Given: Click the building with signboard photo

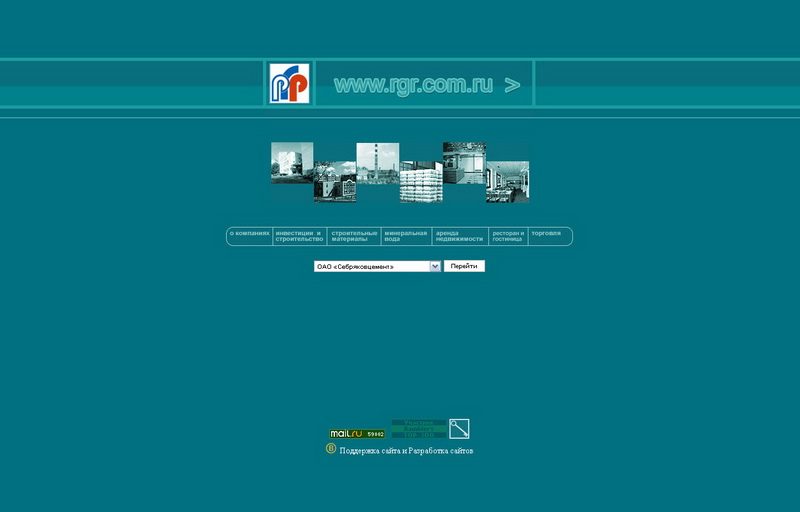Looking at the screenshot, I should 335,182.
